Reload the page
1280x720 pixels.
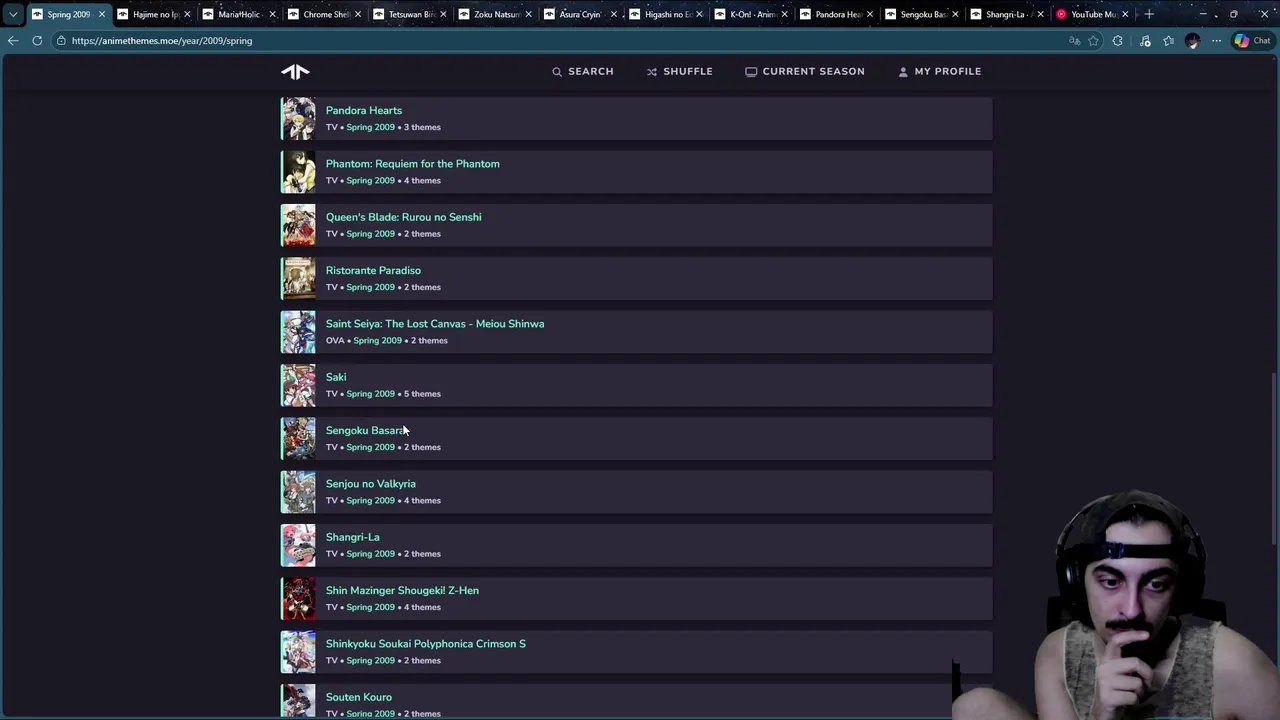(37, 41)
